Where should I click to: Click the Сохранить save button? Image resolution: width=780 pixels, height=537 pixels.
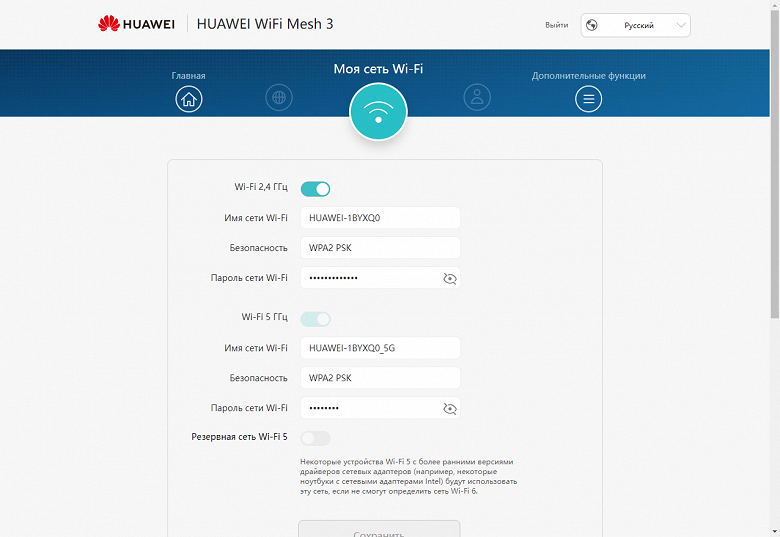click(379, 531)
